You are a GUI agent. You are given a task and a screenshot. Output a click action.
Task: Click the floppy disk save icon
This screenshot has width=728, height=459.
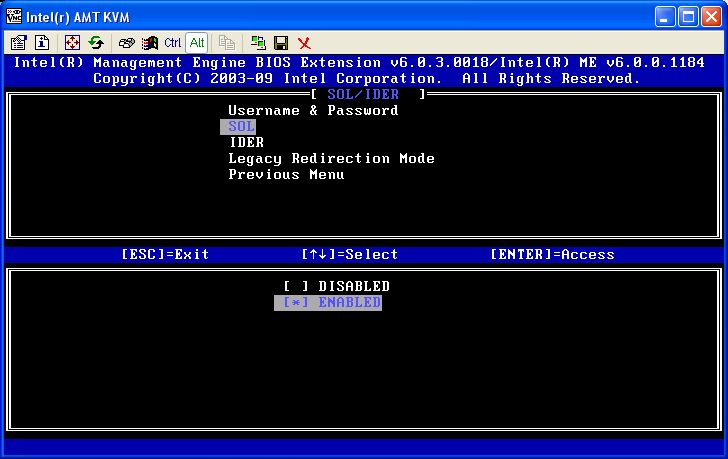(x=281, y=43)
